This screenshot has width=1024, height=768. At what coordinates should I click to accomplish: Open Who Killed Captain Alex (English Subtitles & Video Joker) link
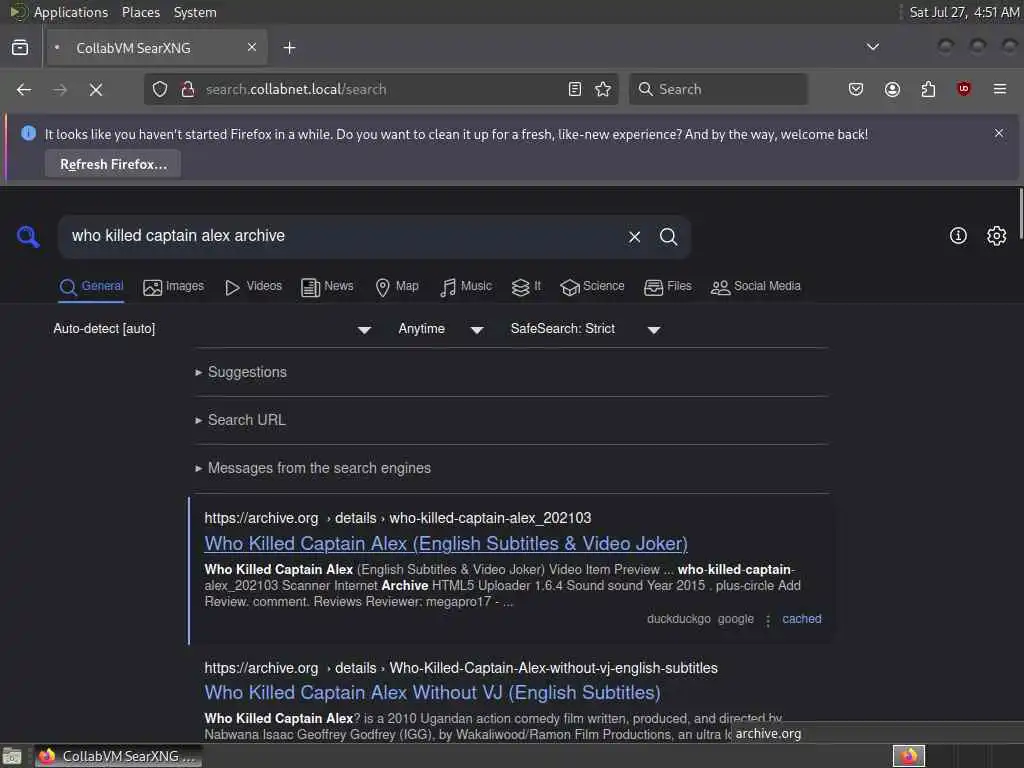click(446, 543)
